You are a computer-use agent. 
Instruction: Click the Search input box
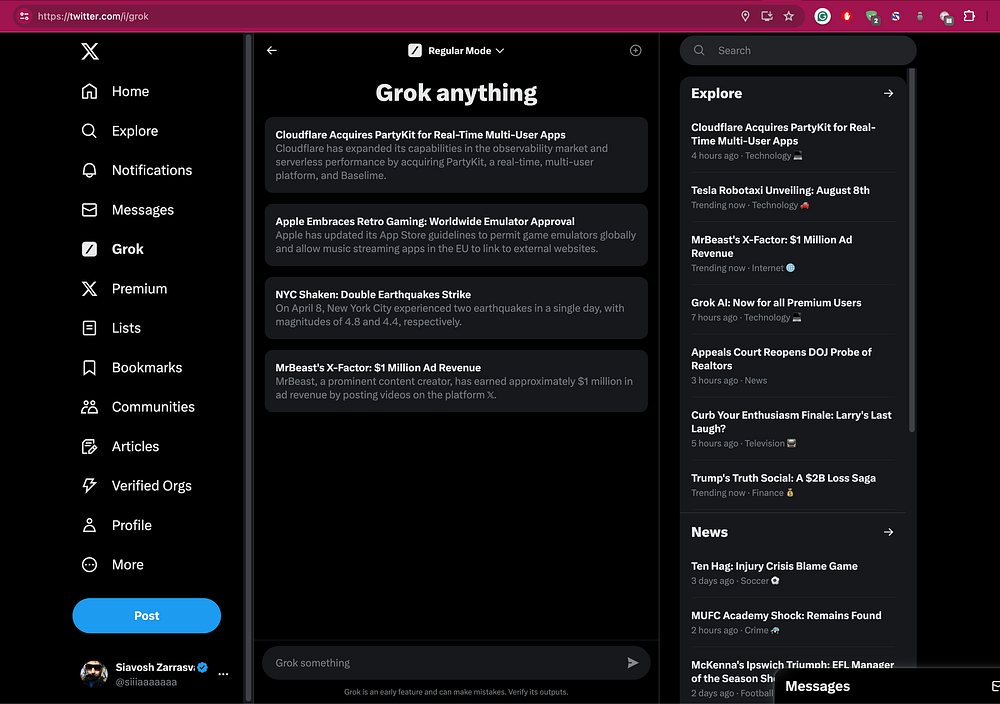point(798,50)
